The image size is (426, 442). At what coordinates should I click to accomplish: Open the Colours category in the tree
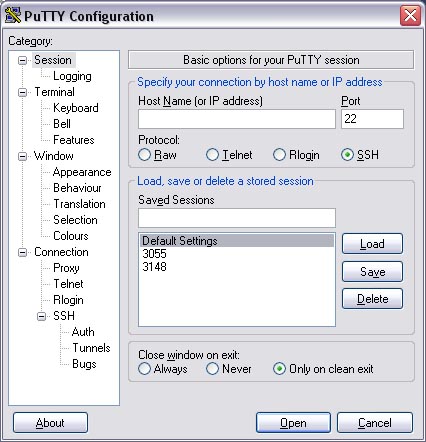(71, 236)
